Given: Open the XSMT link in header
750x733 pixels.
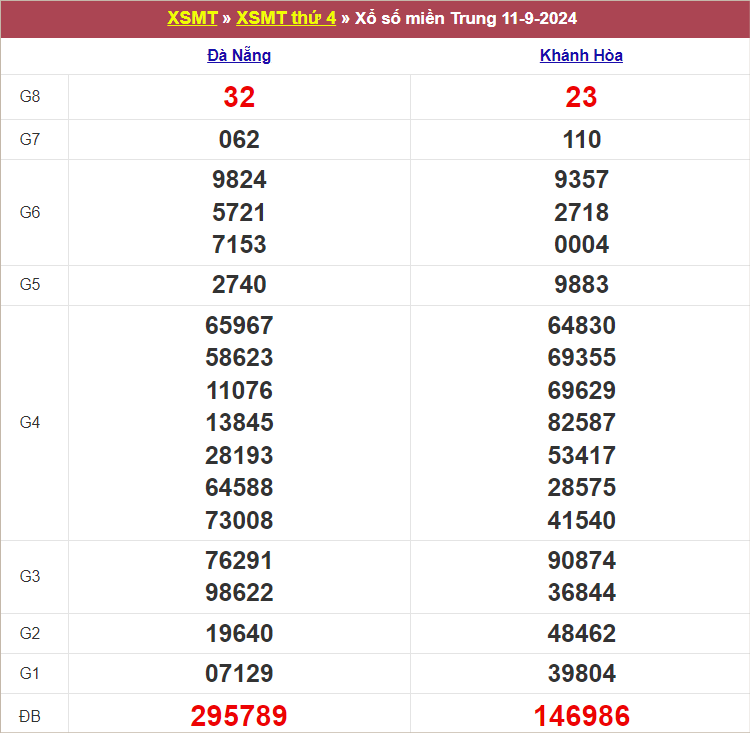Looking at the screenshot, I should (x=192, y=18).
